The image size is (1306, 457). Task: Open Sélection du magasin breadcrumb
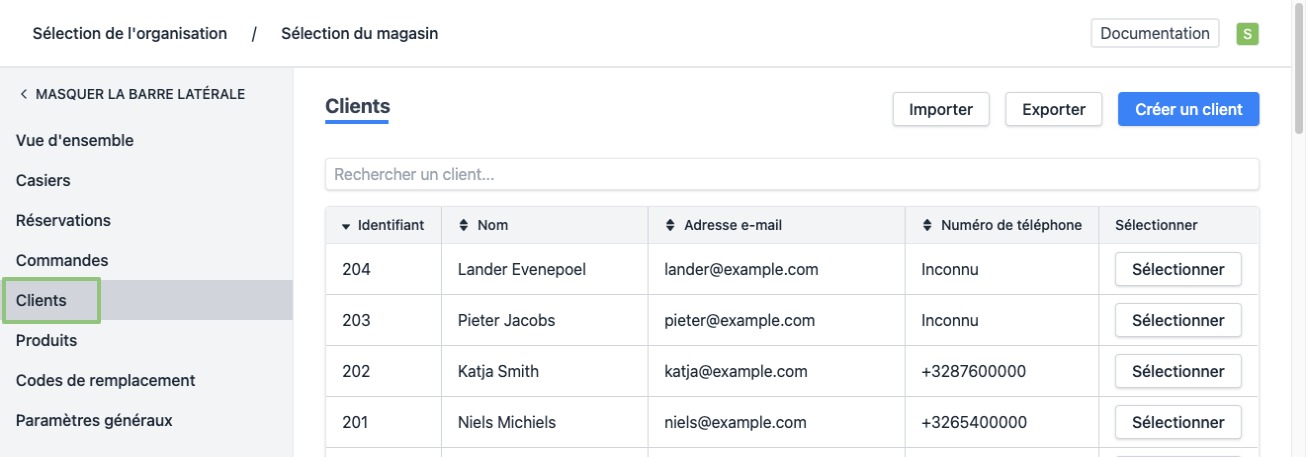(x=359, y=34)
